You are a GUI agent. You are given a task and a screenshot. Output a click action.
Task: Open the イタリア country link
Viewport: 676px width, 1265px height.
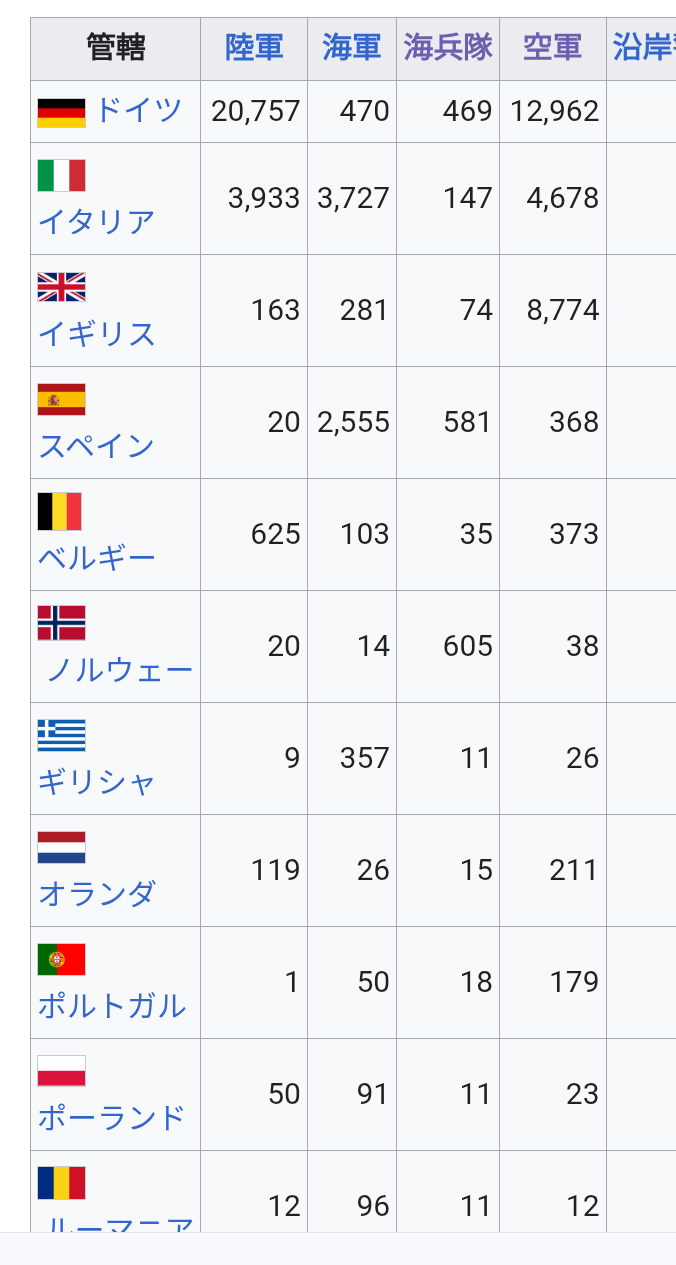pos(97,221)
